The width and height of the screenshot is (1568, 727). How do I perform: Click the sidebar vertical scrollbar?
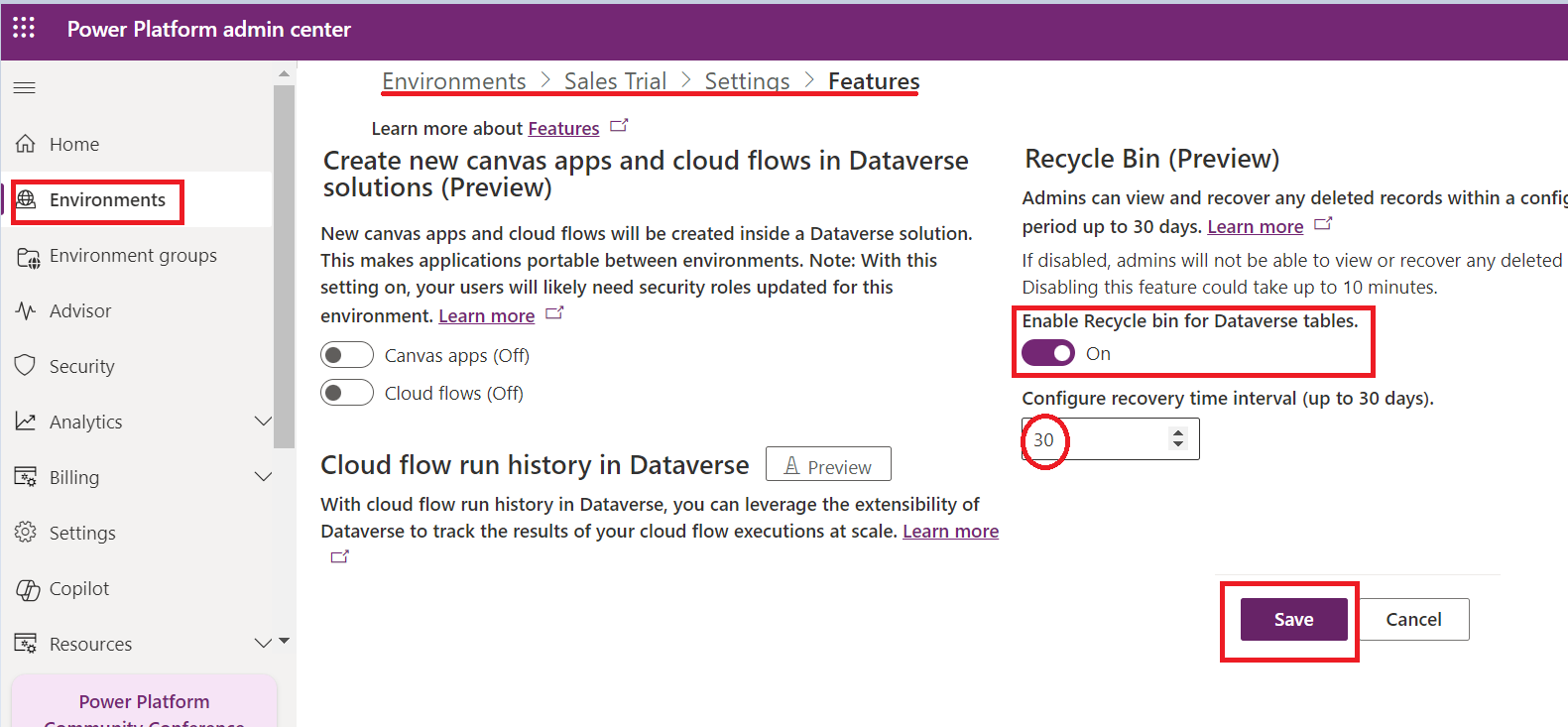coord(284,266)
